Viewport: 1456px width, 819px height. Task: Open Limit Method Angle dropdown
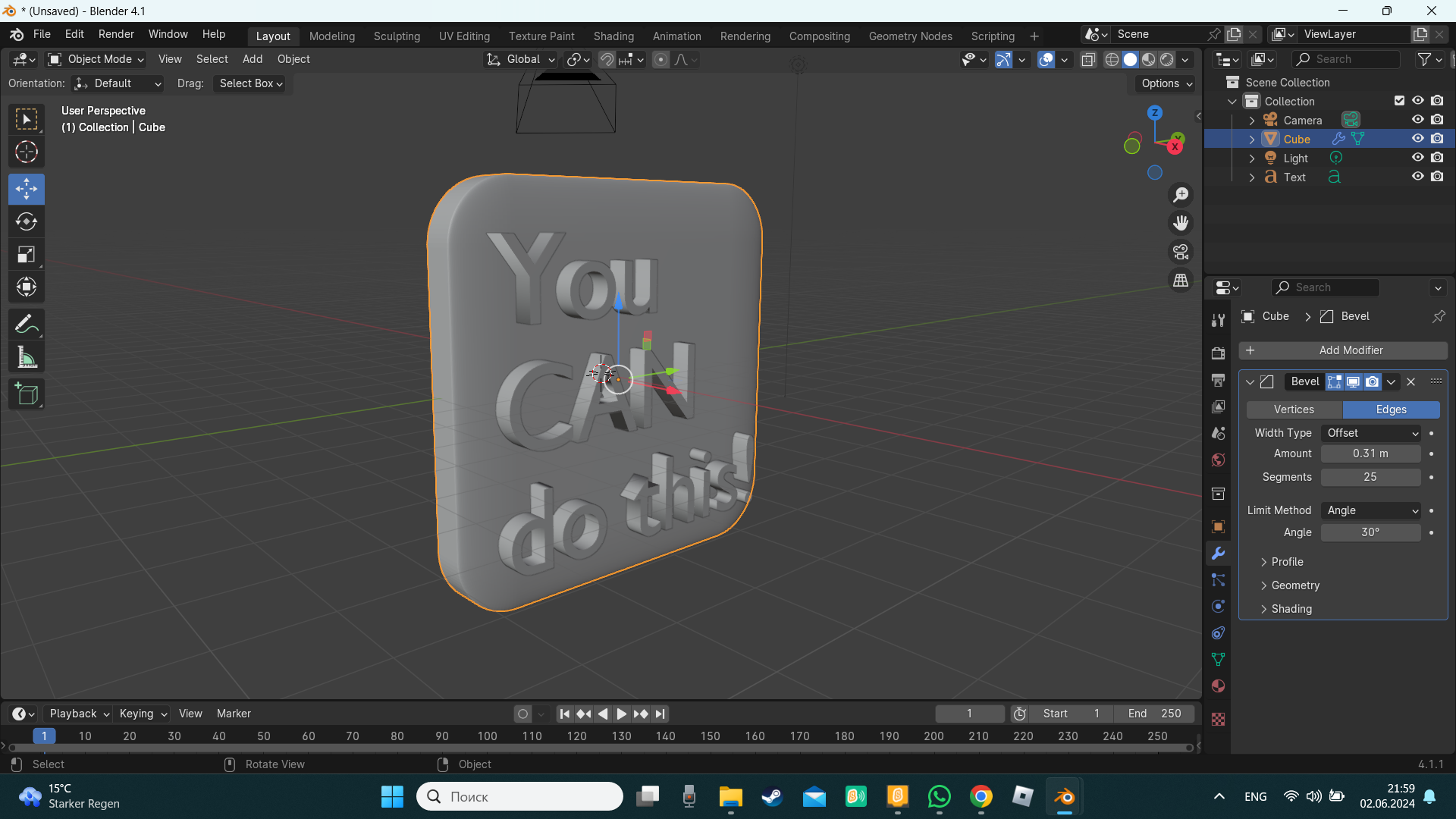point(1371,510)
